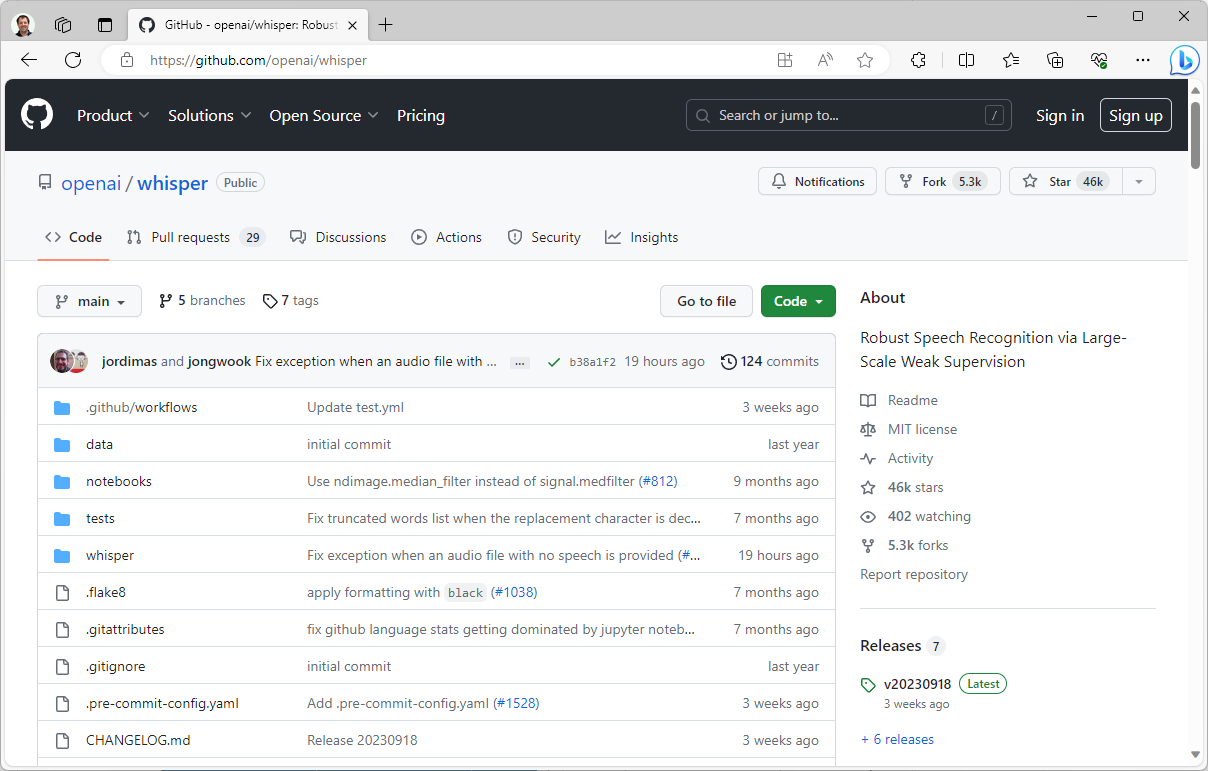Expand commit message ellipsis button
This screenshot has height=771, width=1208.
click(x=519, y=362)
